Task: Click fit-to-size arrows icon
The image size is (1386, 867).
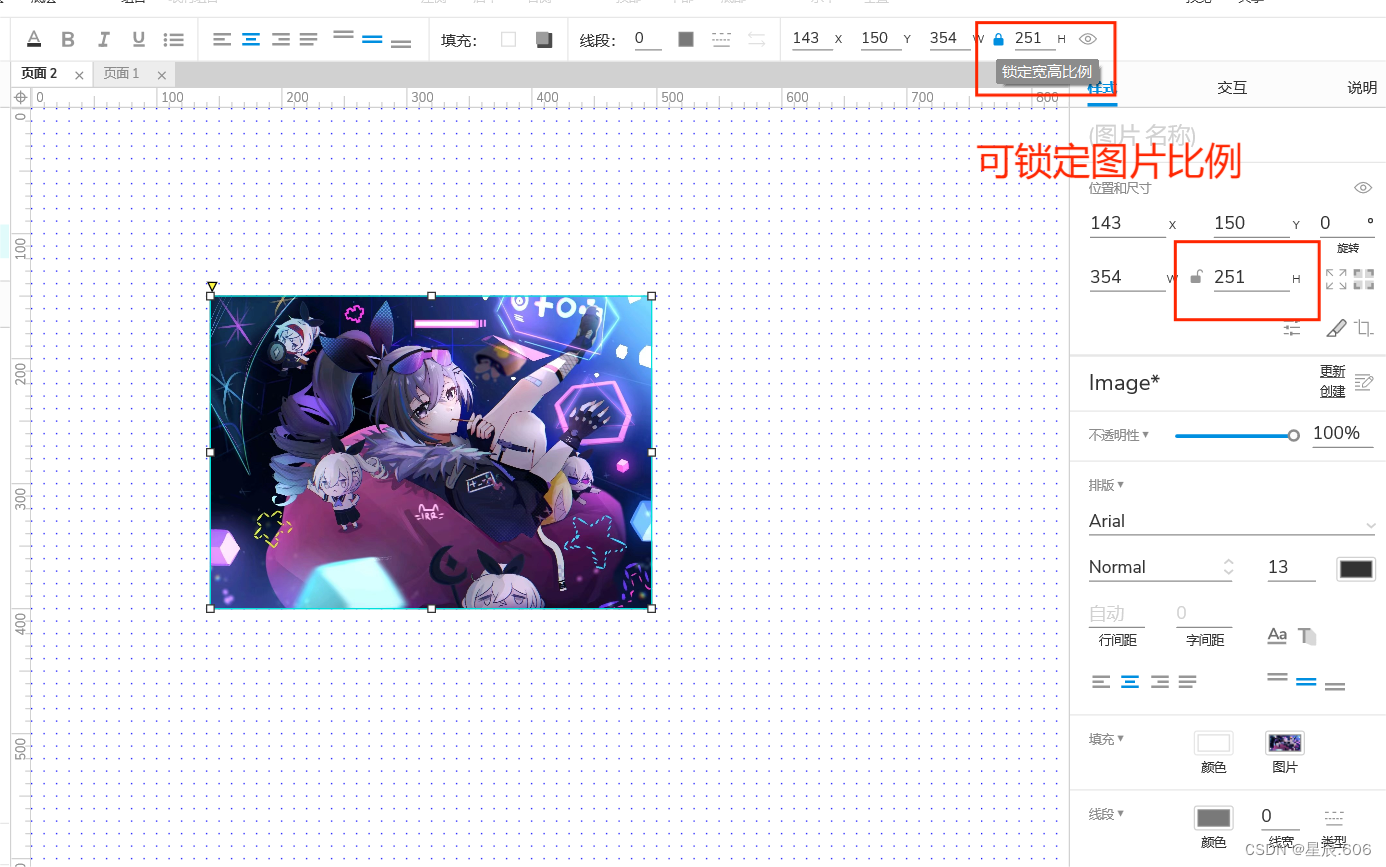Action: click(x=1336, y=279)
